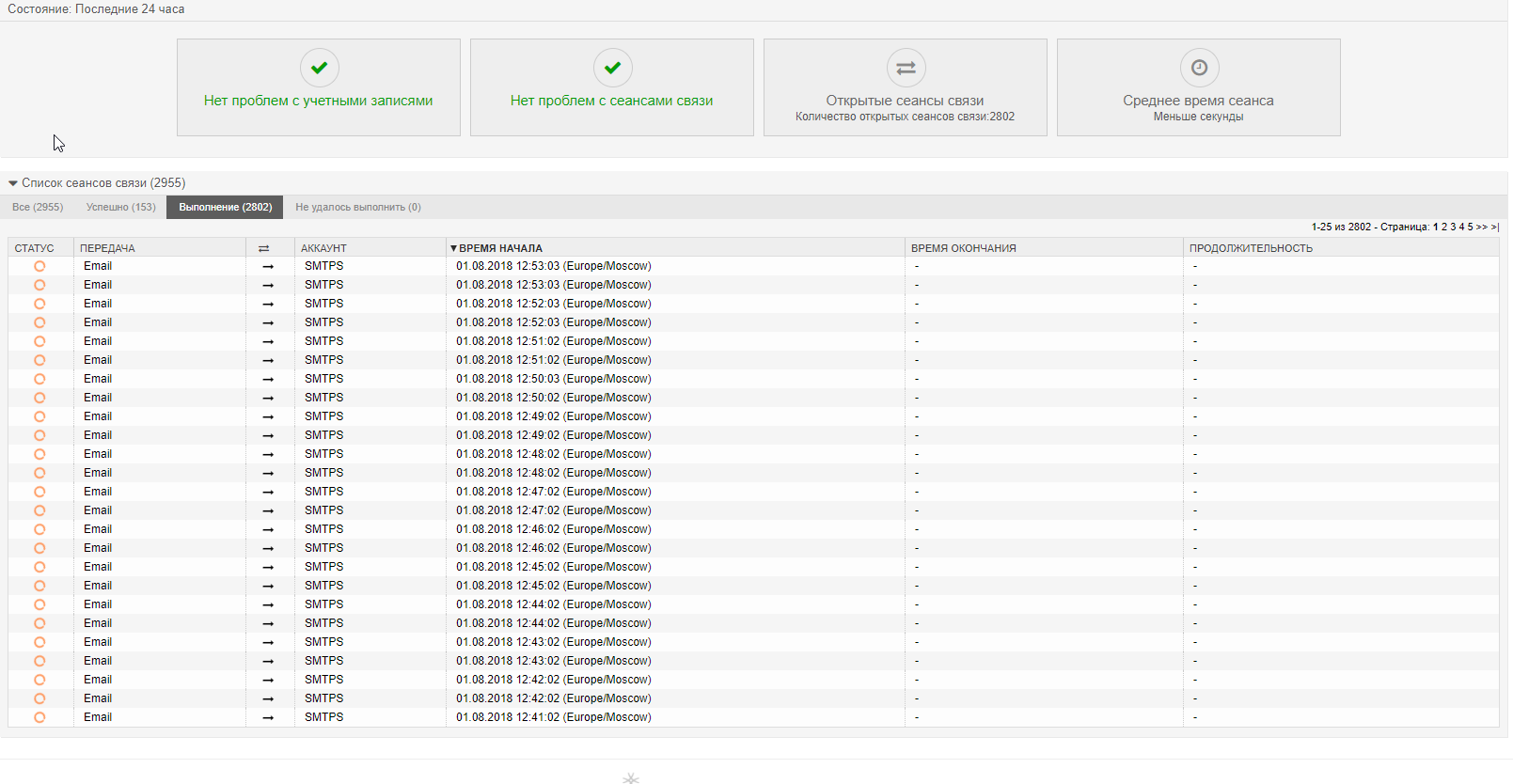1513x784 pixels.
Task: Open the Успешно (153) tab
Action: coord(120,207)
